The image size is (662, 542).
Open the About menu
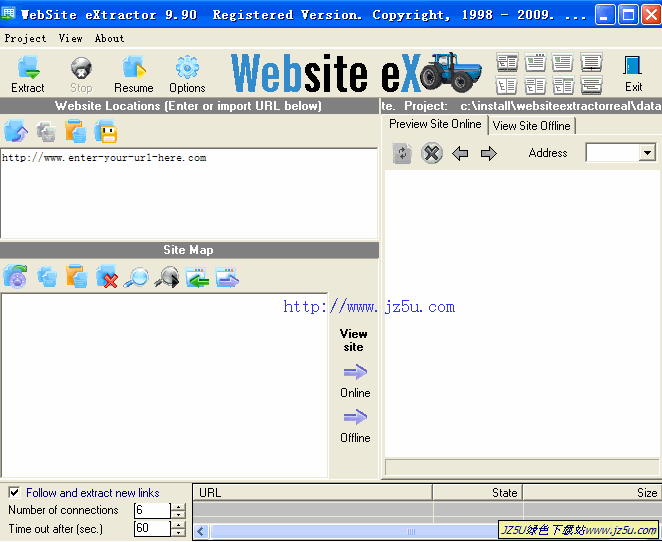tap(109, 38)
